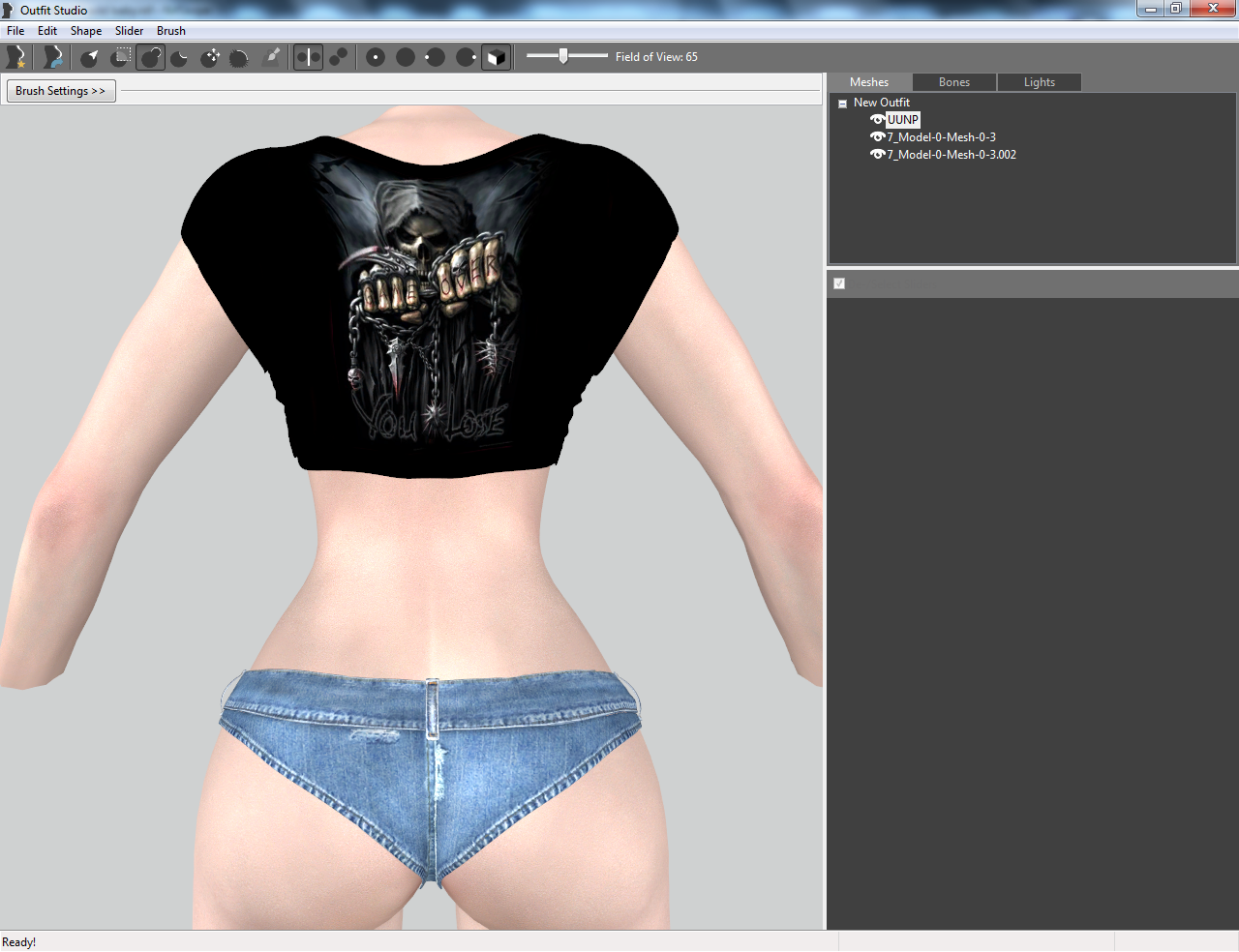Expand Brush Settings panel
Viewport: 1239px width, 952px height.
tap(61, 91)
